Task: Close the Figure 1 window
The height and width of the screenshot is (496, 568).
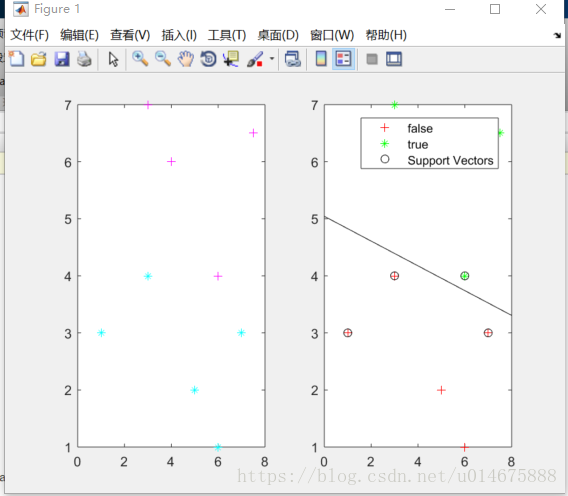Action: pos(540,9)
